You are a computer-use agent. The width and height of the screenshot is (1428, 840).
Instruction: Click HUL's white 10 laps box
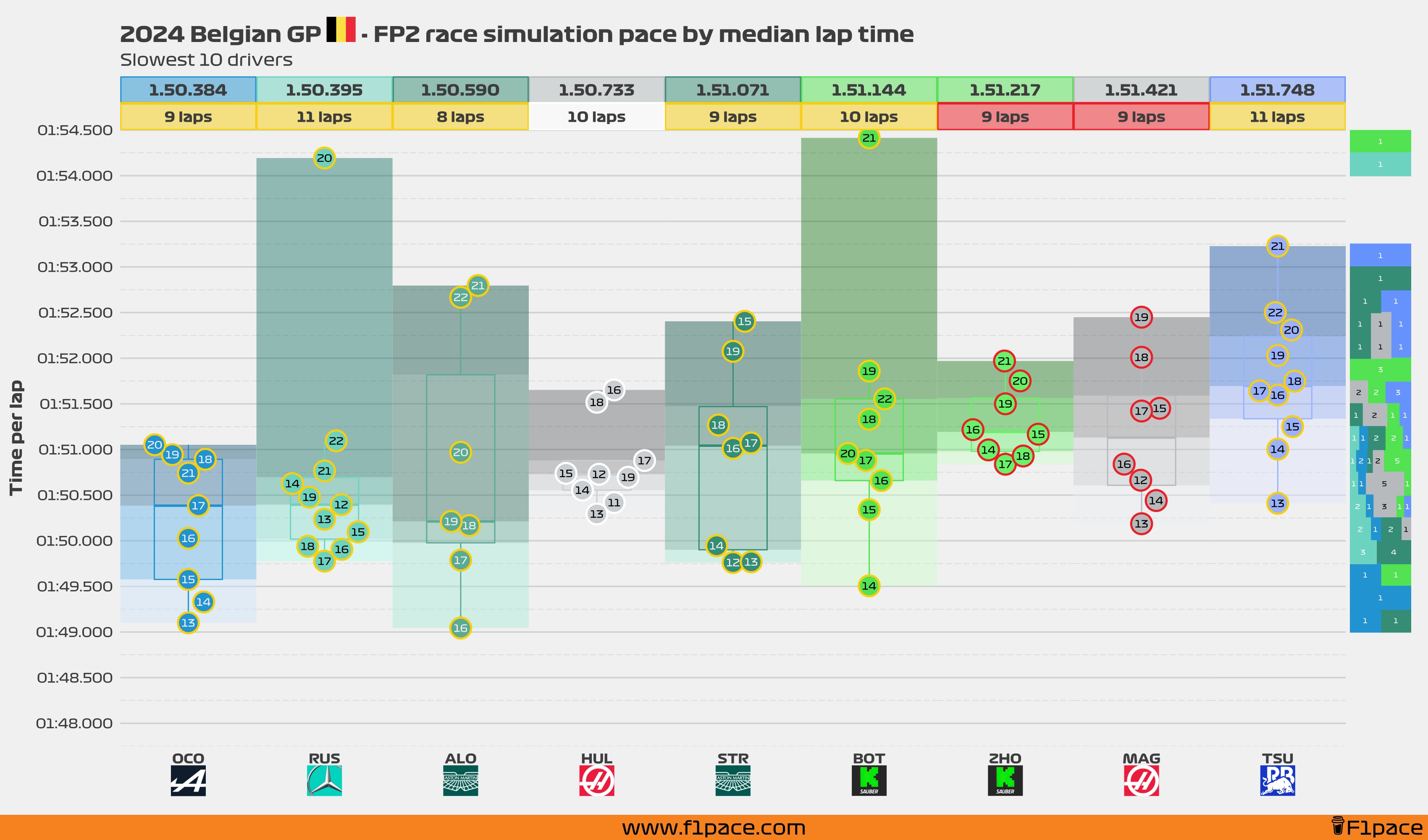(597, 117)
